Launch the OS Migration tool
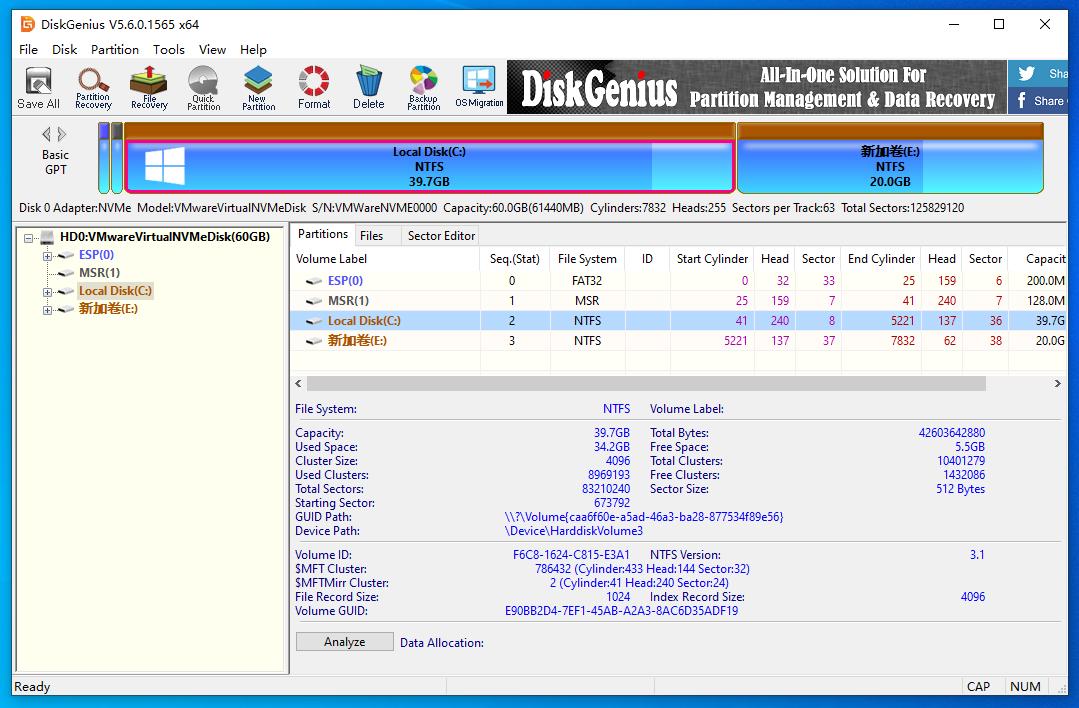 [x=479, y=87]
